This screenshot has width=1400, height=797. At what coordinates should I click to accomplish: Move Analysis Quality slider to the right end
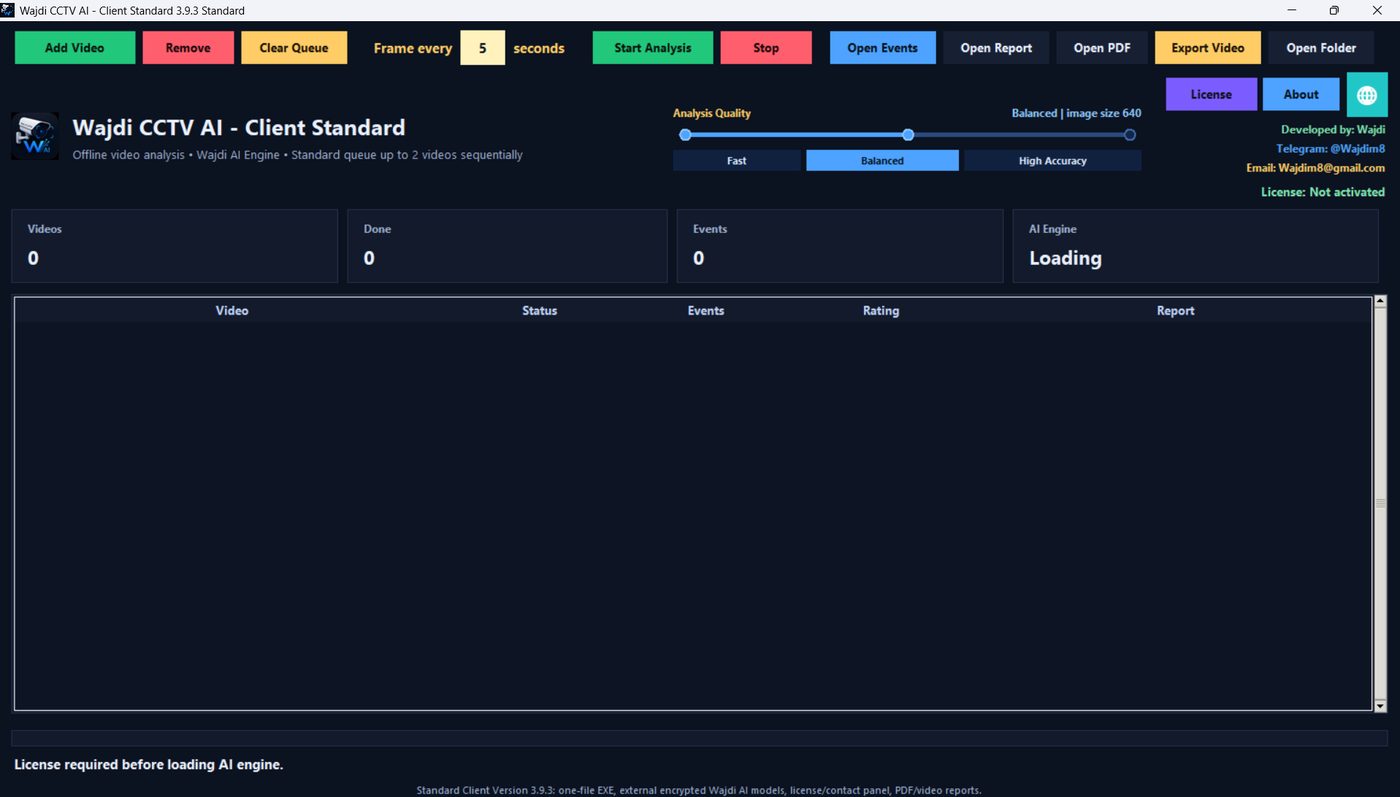[x=1130, y=135]
